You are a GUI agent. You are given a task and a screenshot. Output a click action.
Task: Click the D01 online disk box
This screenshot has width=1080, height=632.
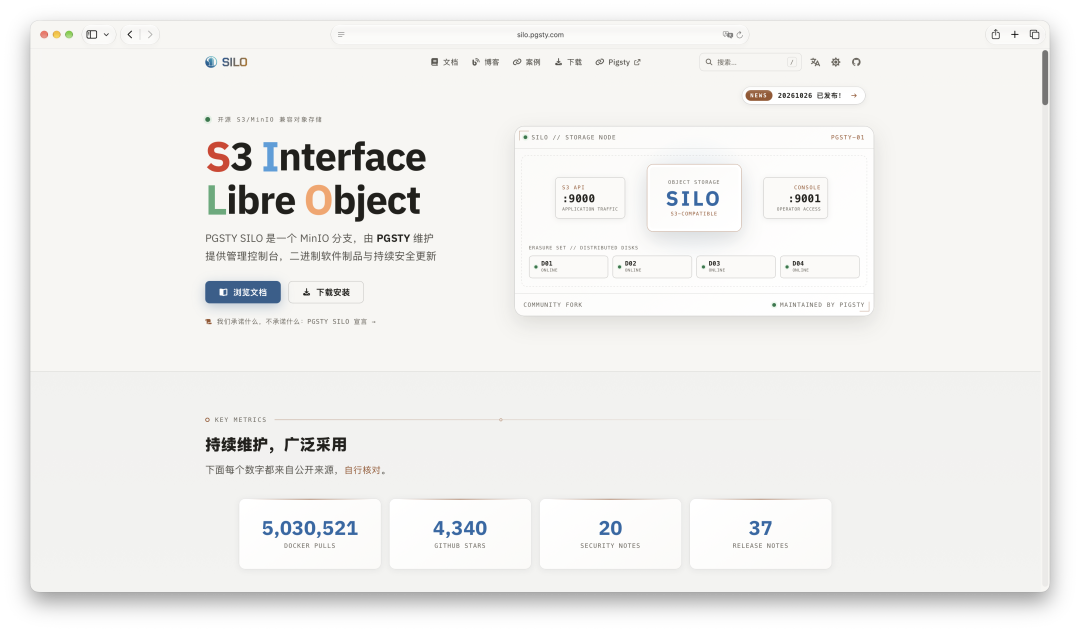(x=568, y=266)
